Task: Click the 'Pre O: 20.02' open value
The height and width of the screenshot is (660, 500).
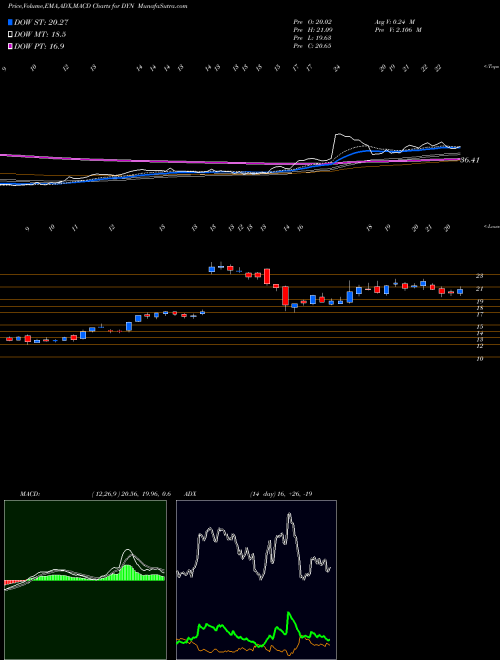Action: coord(312,22)
